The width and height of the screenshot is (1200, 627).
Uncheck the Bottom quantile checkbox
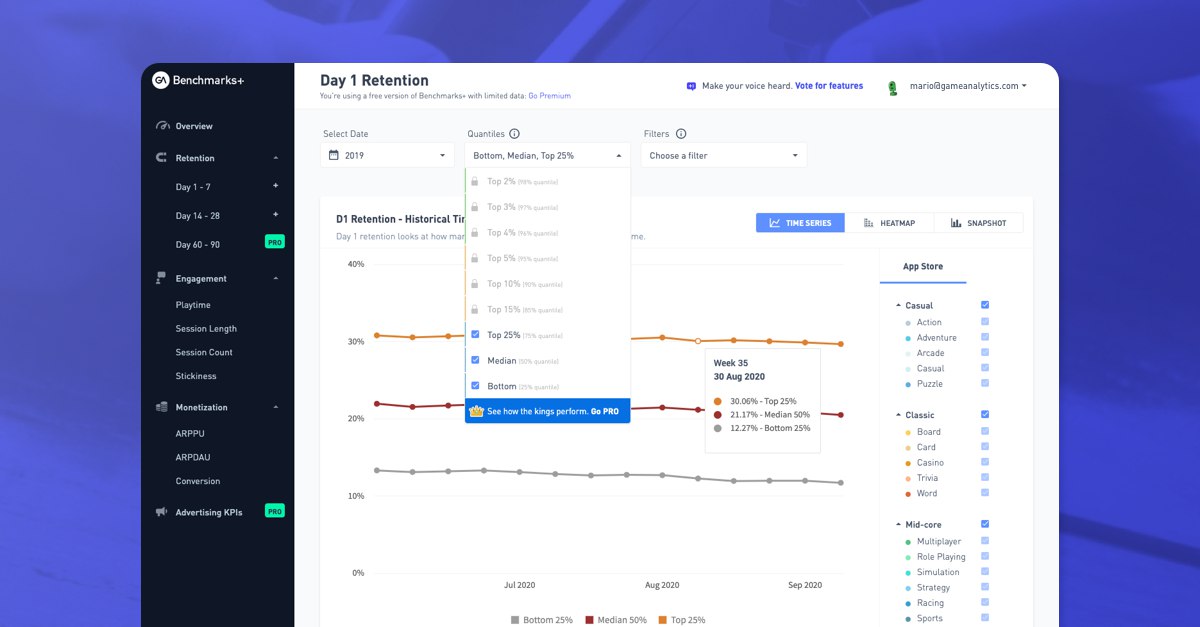pyautogui.click(x=475, y=386)
